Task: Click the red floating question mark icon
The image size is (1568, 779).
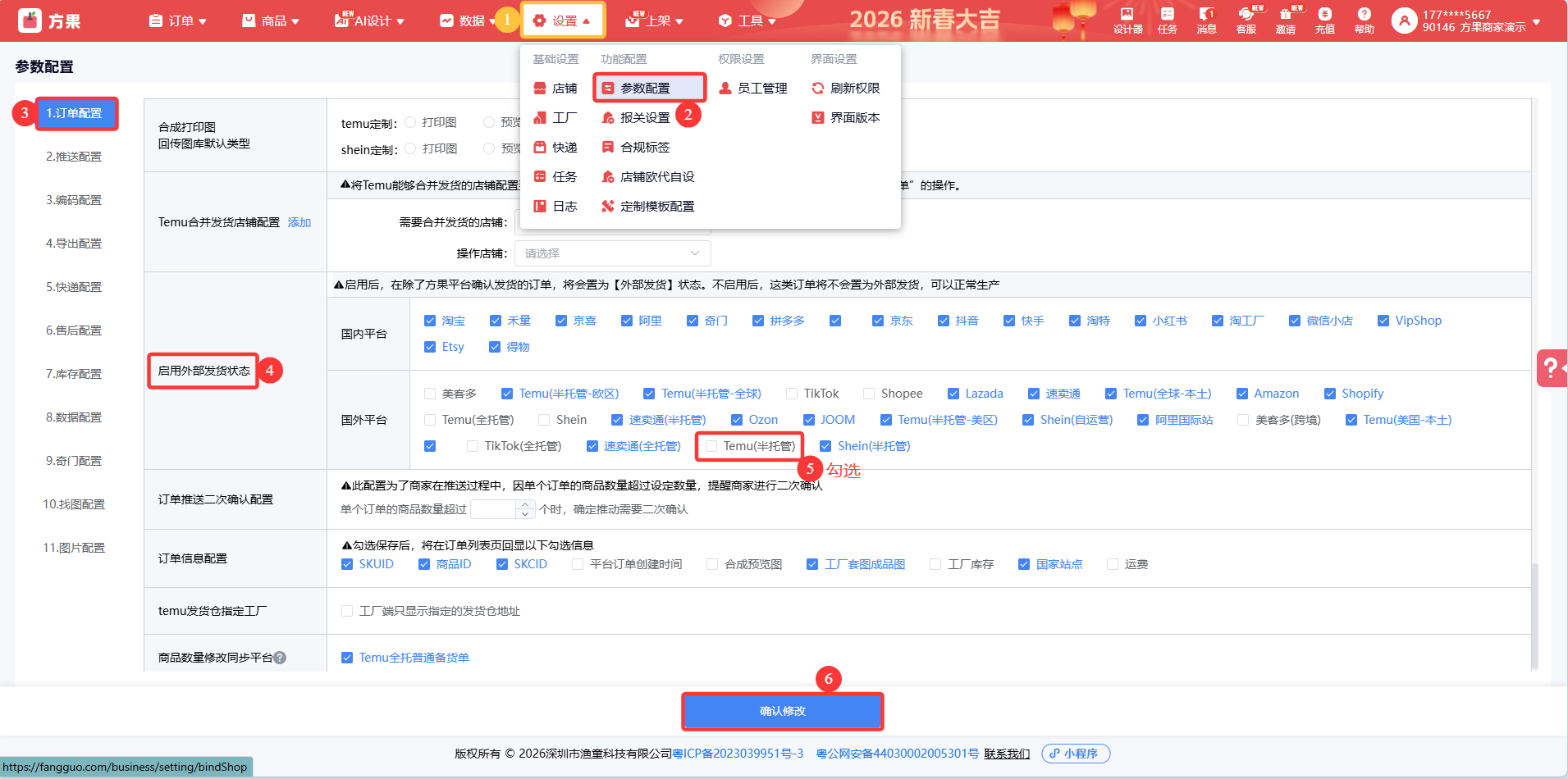Action: coord(1551,367)
